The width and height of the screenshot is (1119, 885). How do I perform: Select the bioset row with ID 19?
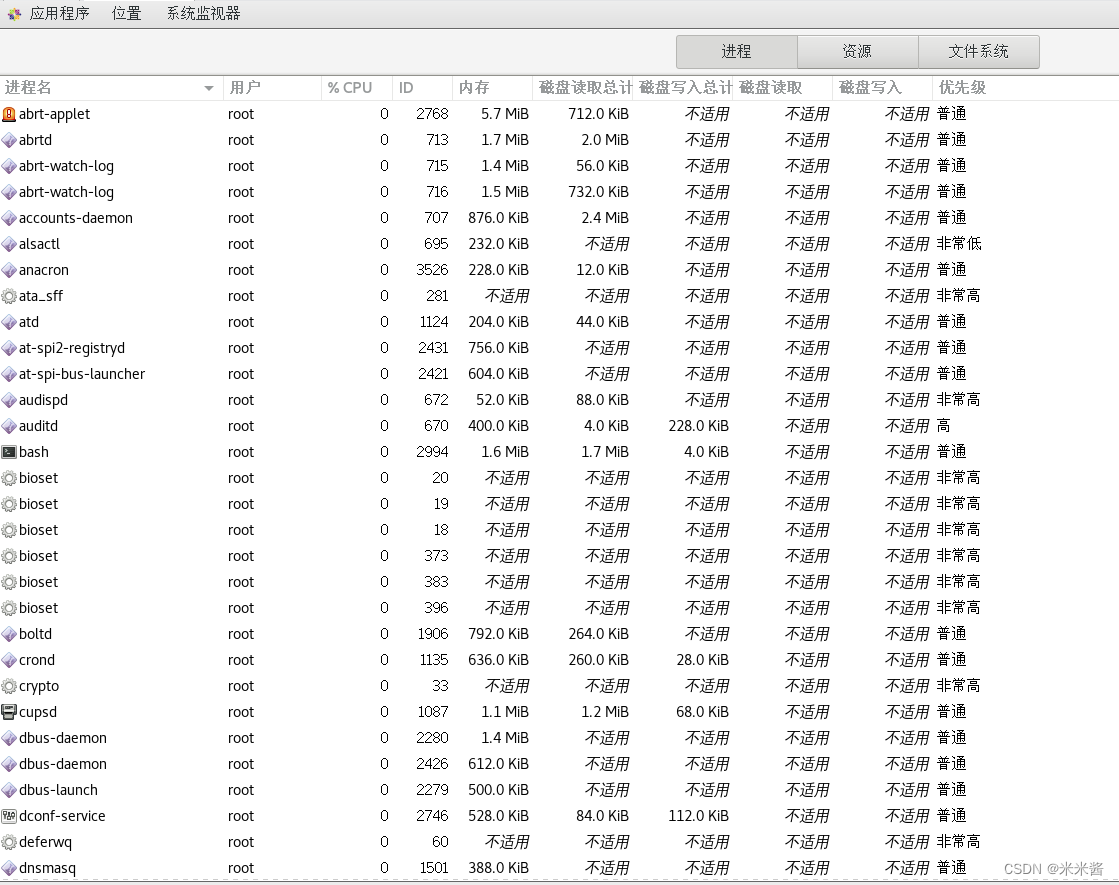click(560, 505)
